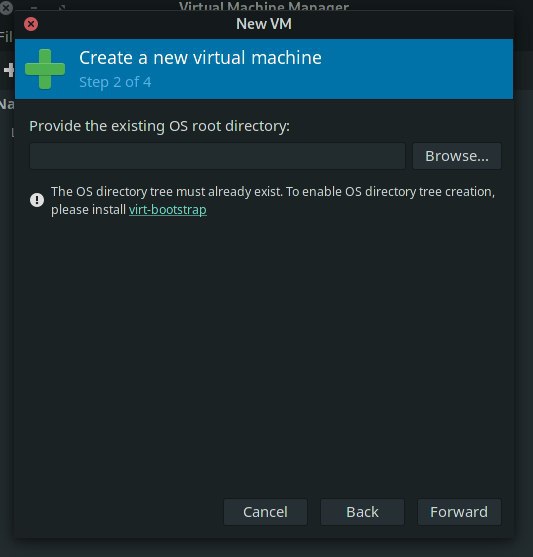Click the gray plus toolbar icon behind dialog
Viewport: 533px width, 557px height.
coord(9,70)
